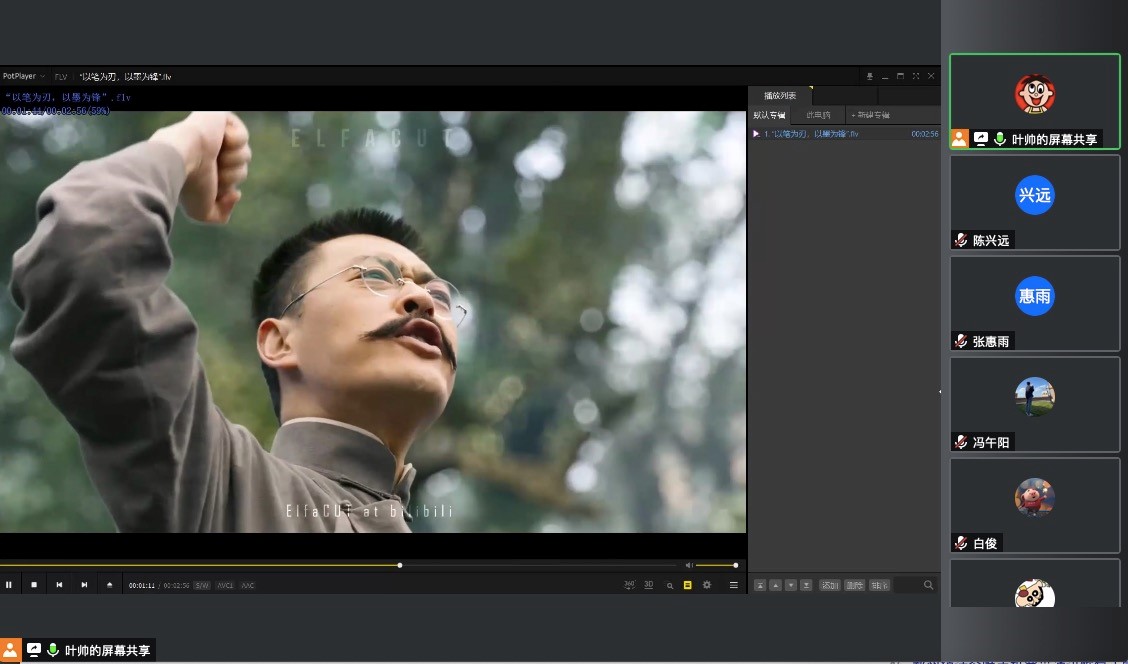Viewport: 1128px width, 664px height.
Task: Click the AVC1 video codec label
Action: [225, 586]
